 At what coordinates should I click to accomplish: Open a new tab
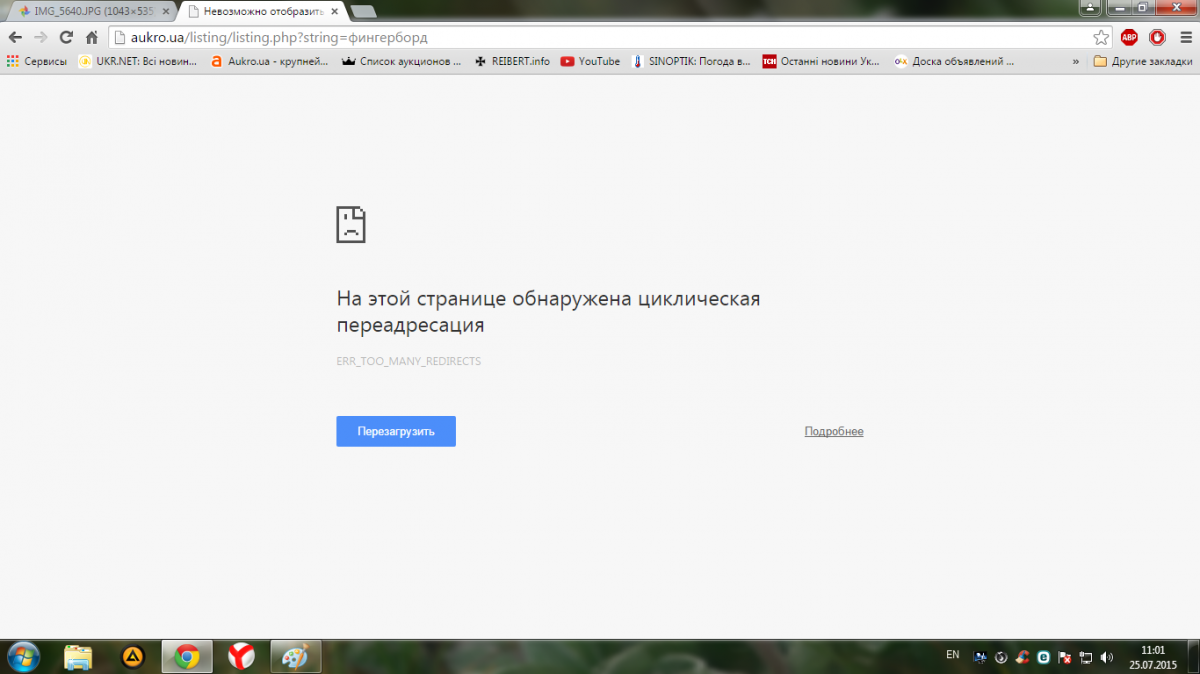[364, 11]
